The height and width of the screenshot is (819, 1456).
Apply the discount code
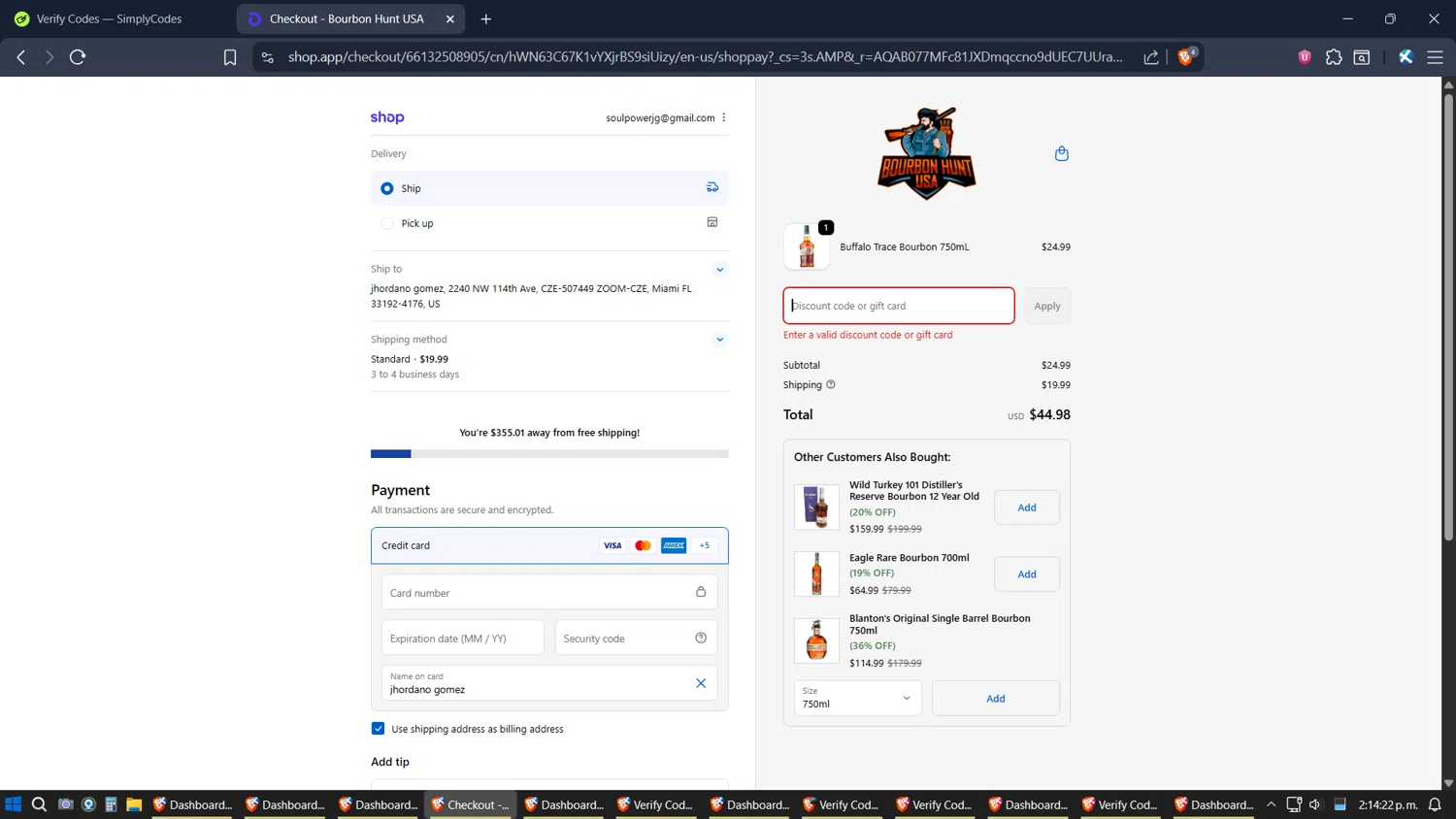[1047, 306]
